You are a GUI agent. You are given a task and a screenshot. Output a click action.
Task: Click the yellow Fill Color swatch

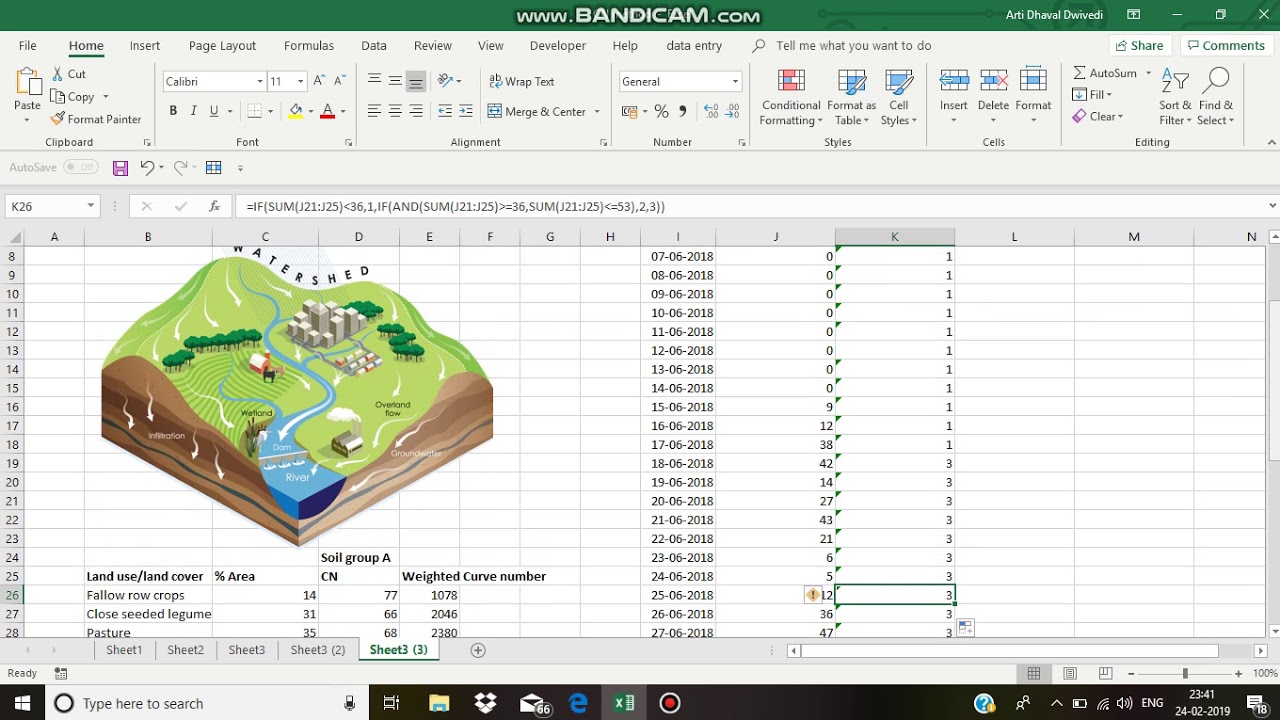[x=295, y=111]
